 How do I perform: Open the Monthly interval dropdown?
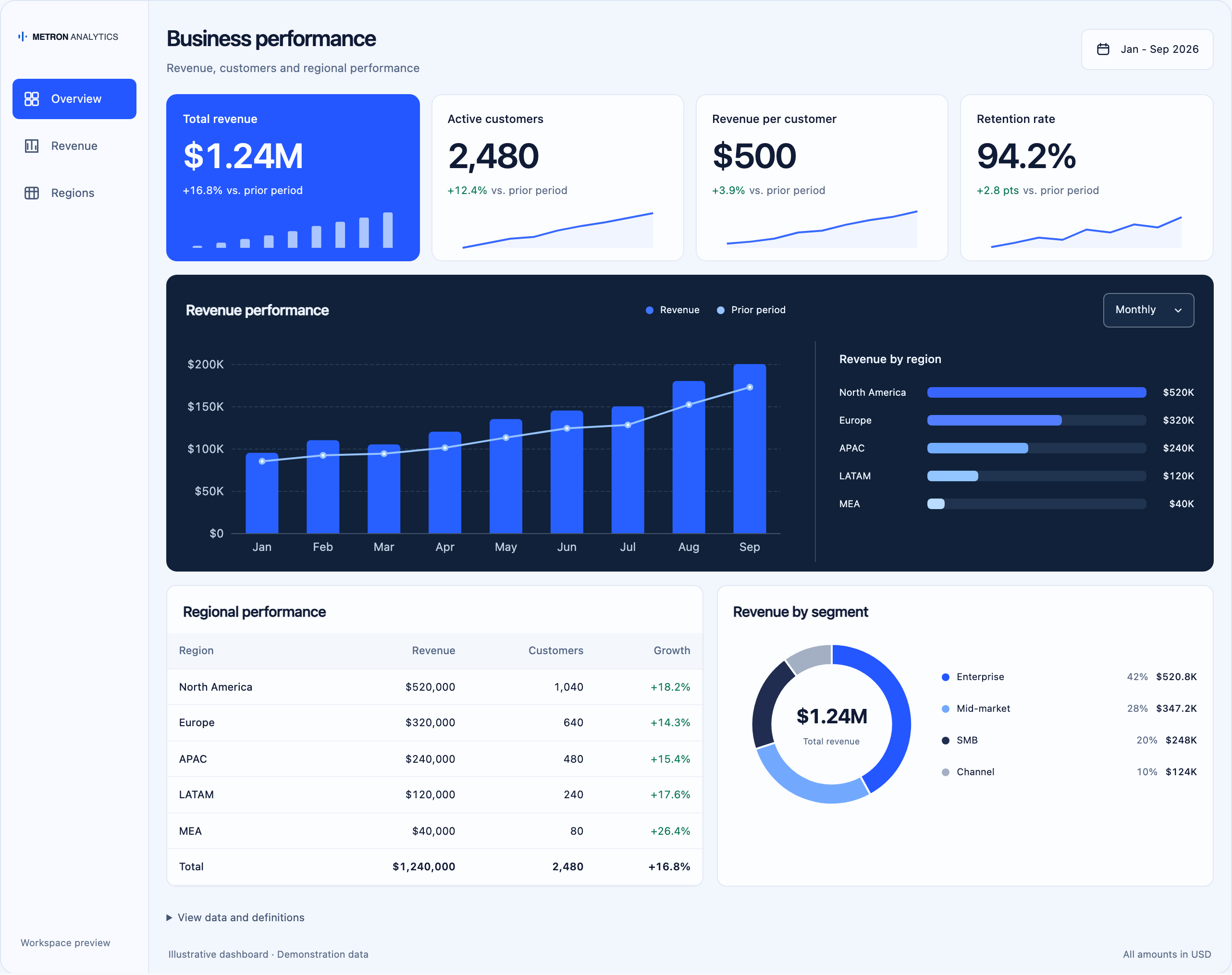(x=1148, y=310)
